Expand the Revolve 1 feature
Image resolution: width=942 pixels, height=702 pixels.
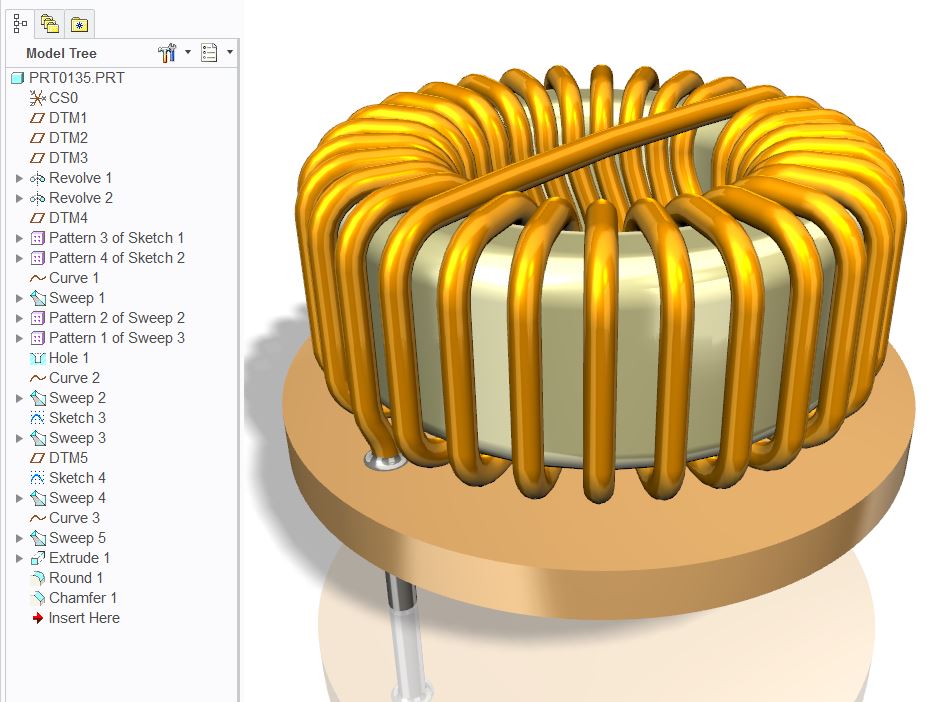[19, 178]
